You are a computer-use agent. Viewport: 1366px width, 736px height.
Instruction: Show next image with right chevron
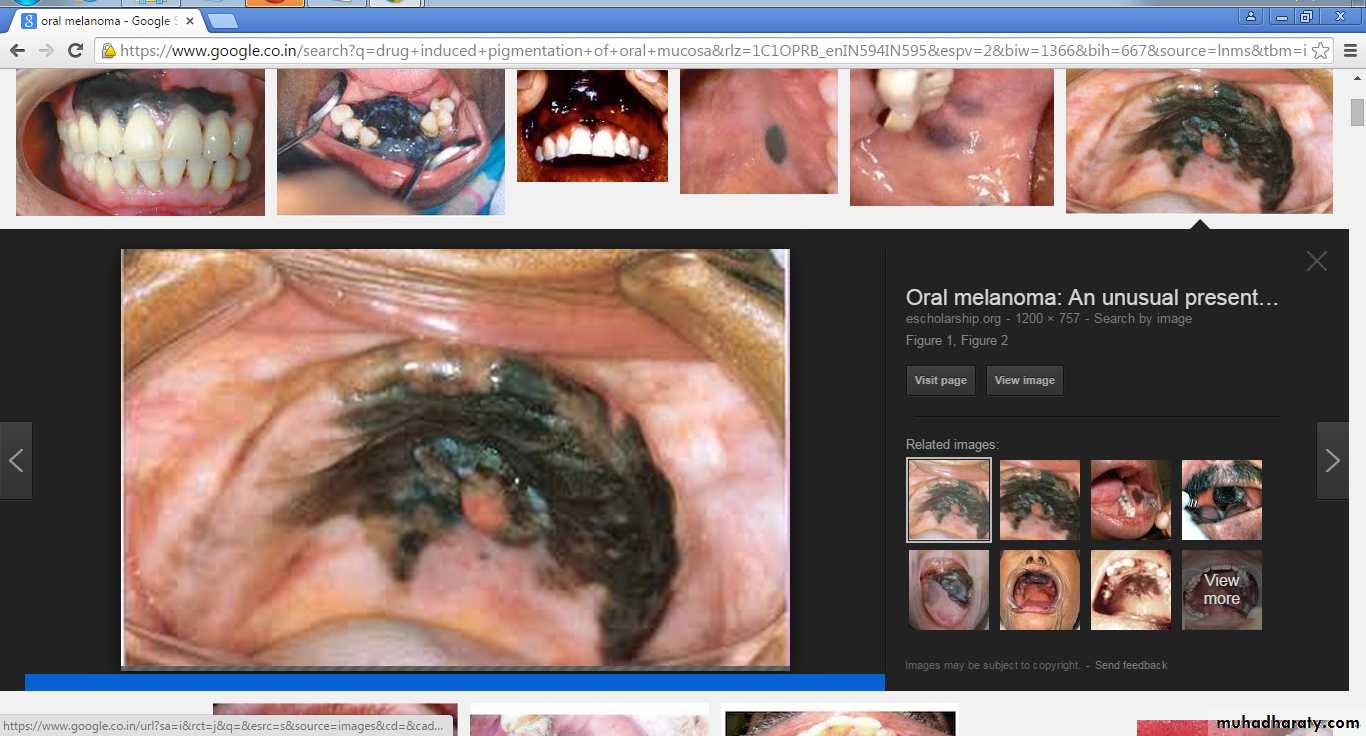coord(1332,460)
